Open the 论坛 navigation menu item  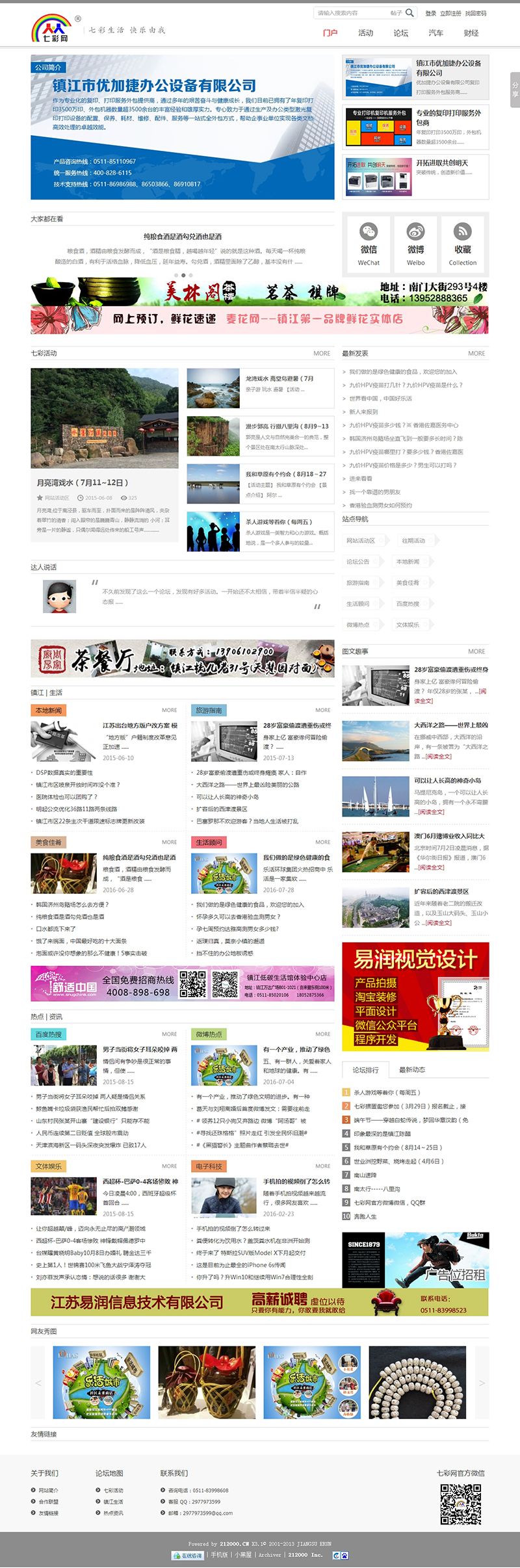coord(401,33)
